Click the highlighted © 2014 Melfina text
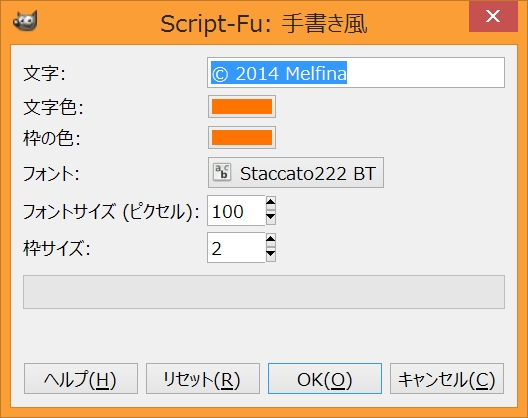This screenshot has height=418, width=528. [279, 73]
